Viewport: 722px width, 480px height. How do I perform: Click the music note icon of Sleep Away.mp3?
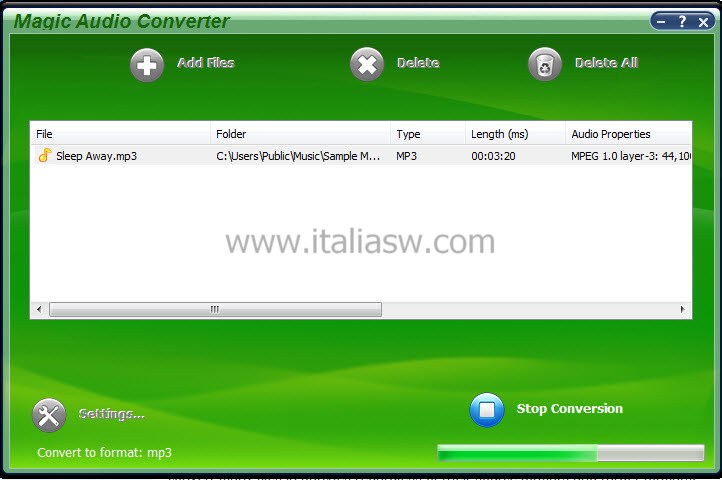point(44,155)
